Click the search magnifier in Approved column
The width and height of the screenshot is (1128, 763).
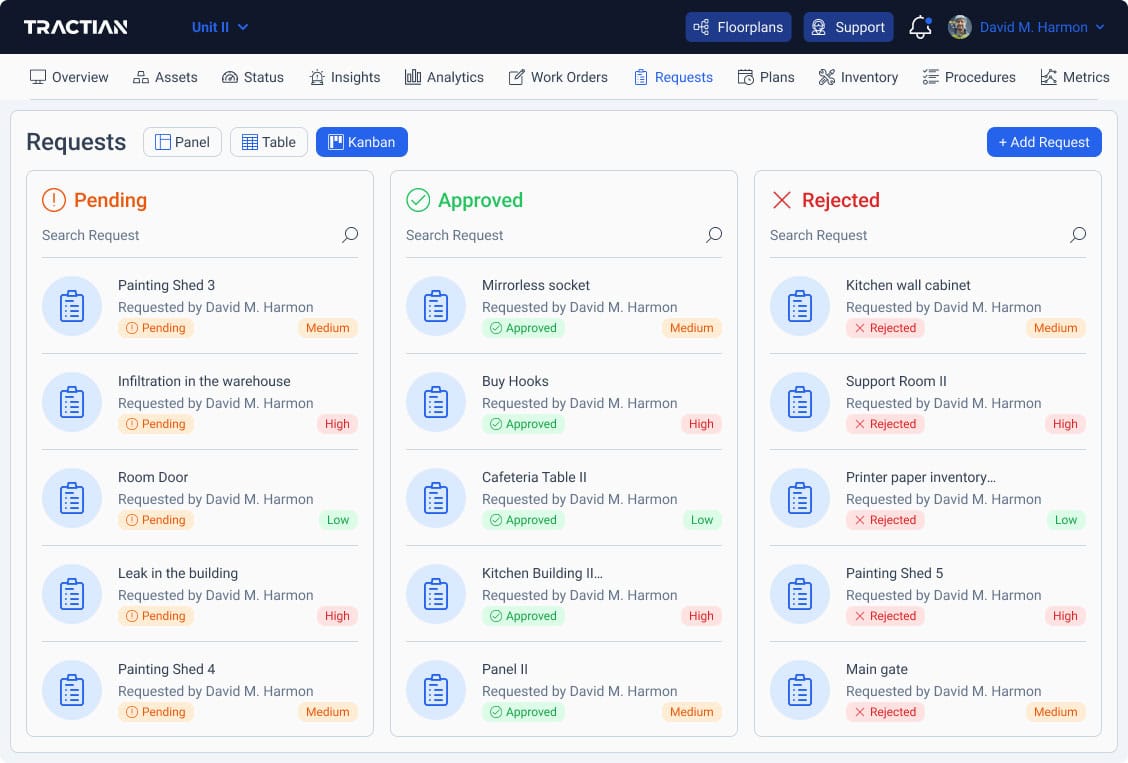tap(714, 235)
